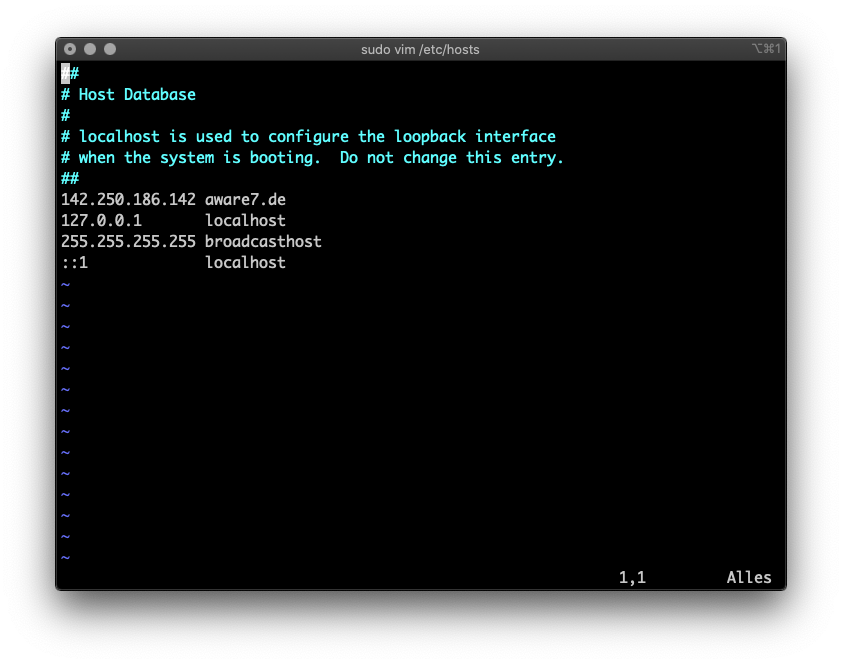Image resolution: width=842 pixels, height=664 pixels.
Task: Click the yellow minimize traffic light button
Action: coord(90,48)
